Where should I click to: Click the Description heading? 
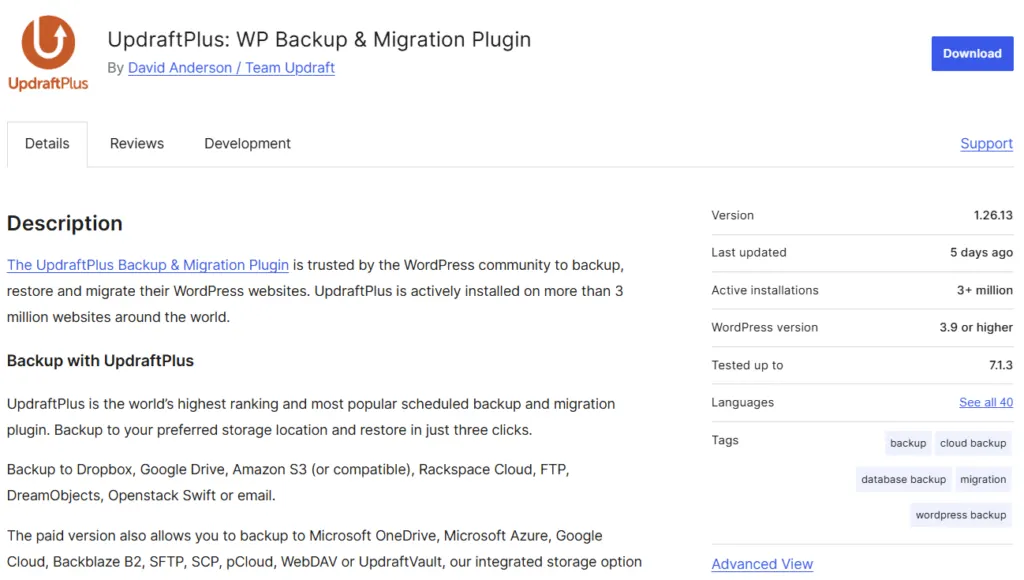(x=65, y=223)
